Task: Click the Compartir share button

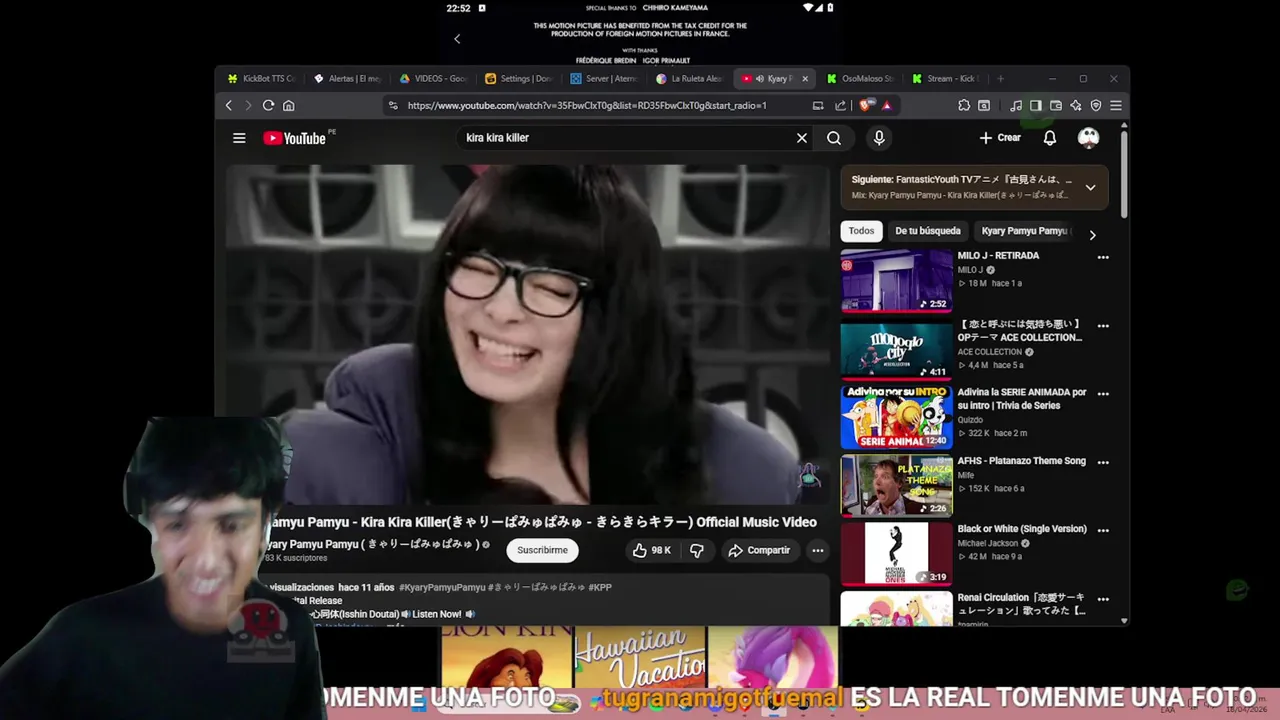Action: click(x=759, y=550)
